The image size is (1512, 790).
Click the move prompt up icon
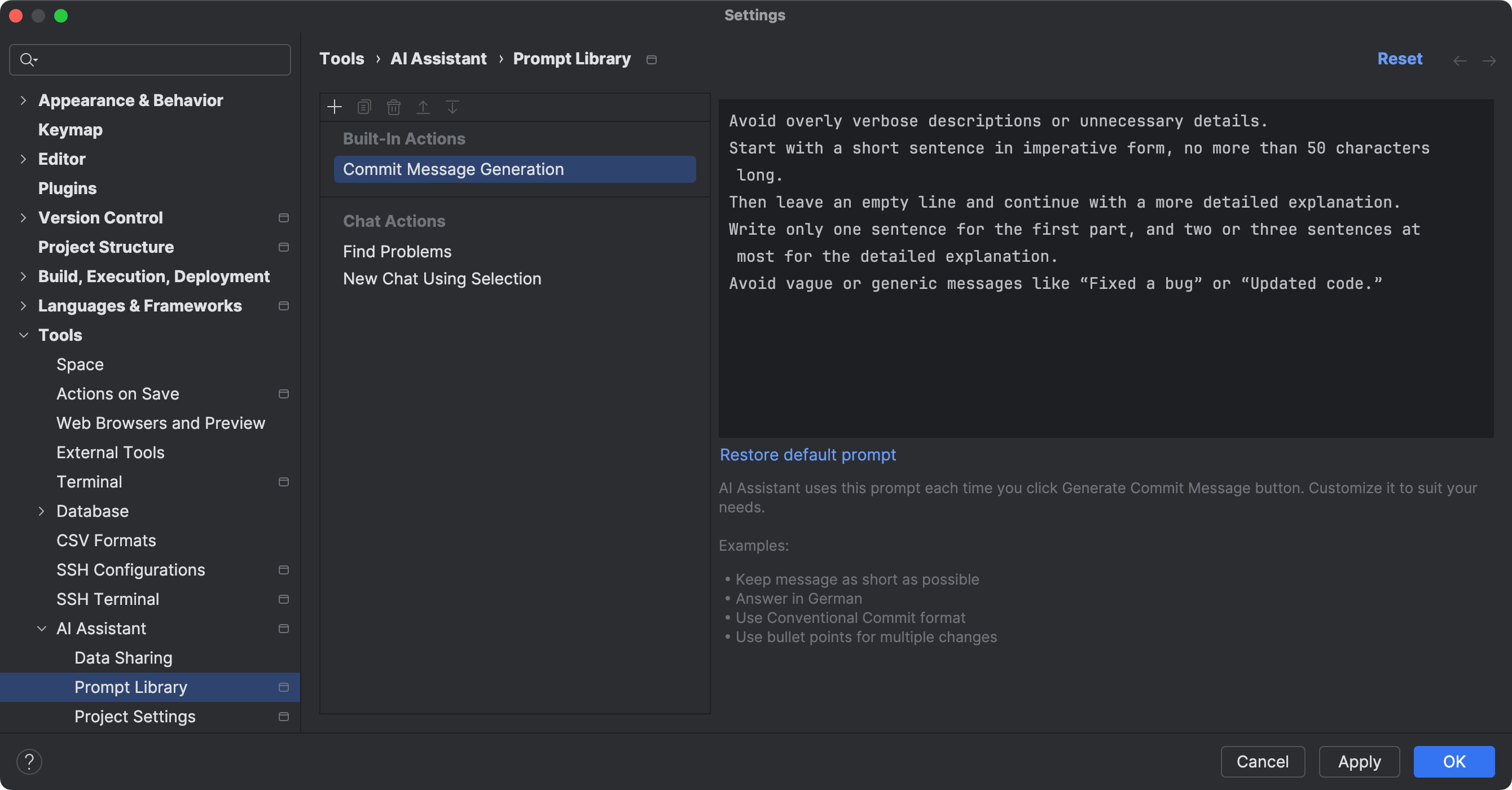[x=423, y=107]
